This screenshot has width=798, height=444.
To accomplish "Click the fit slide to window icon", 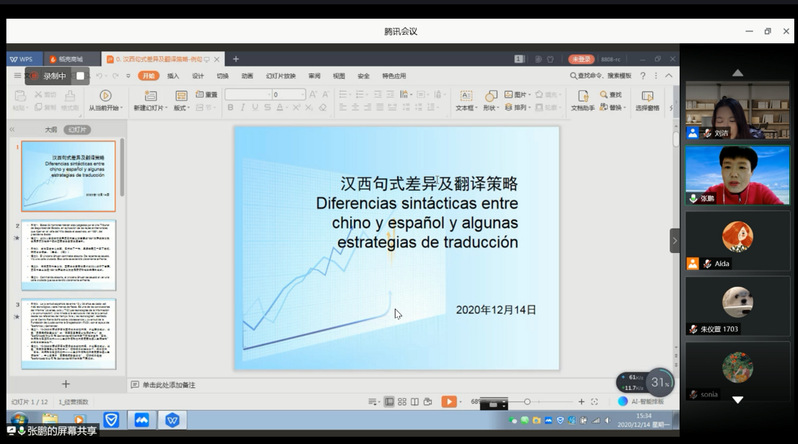I will 594,402.
